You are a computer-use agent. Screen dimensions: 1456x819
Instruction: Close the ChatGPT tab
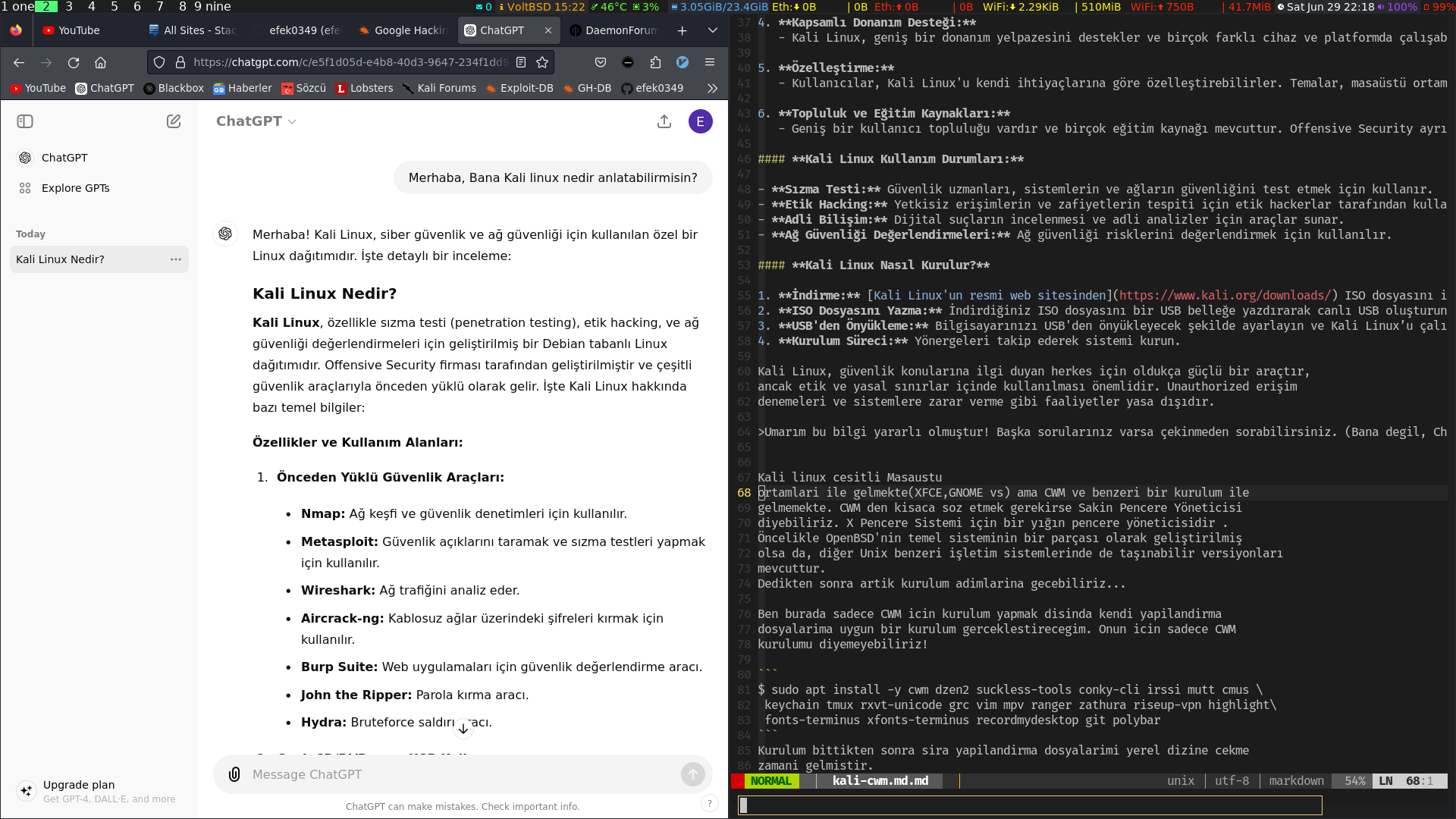tap(548, 30)
